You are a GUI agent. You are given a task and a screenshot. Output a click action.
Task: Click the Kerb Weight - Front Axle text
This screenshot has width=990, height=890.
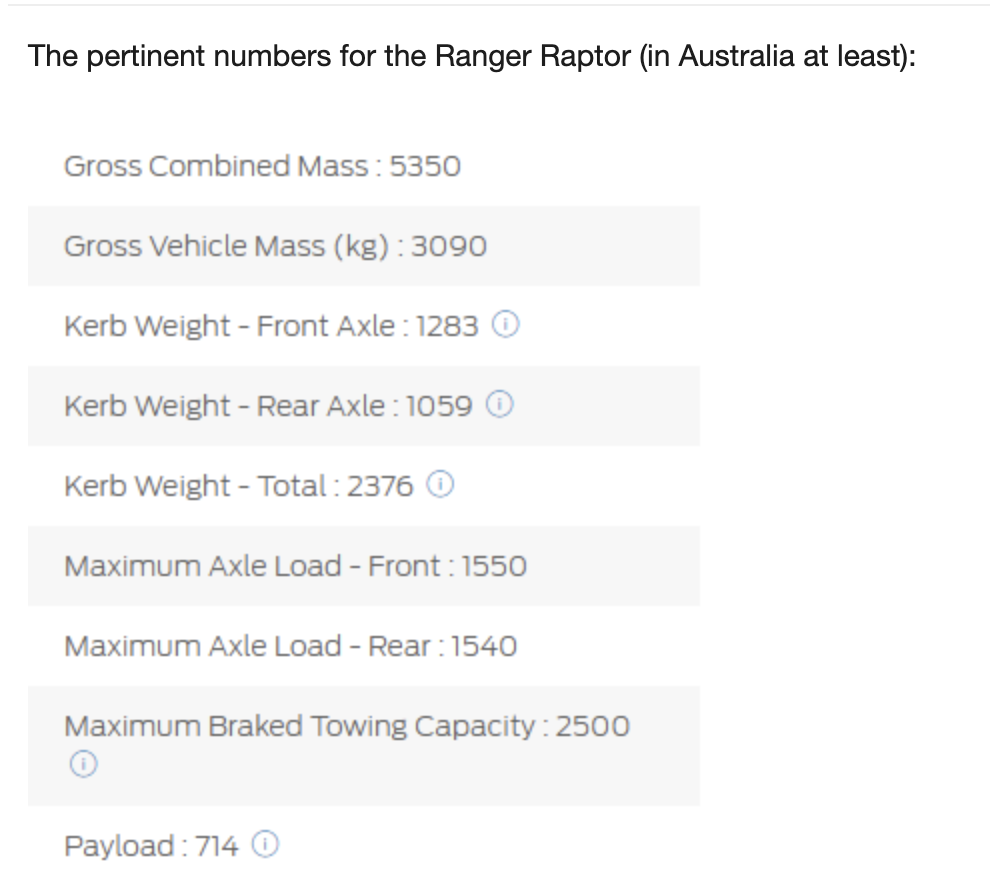tap(229, 326)
